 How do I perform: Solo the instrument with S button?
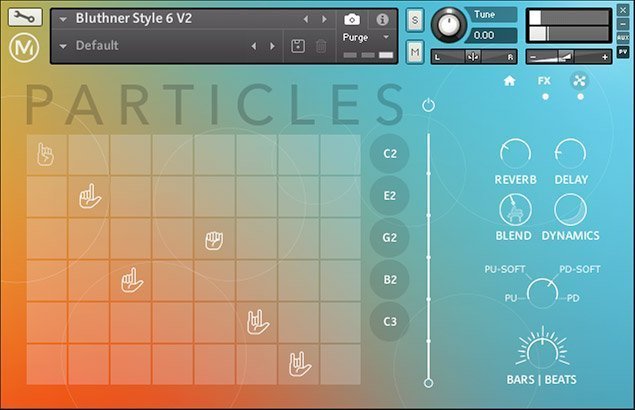click(x=415, y=20)
